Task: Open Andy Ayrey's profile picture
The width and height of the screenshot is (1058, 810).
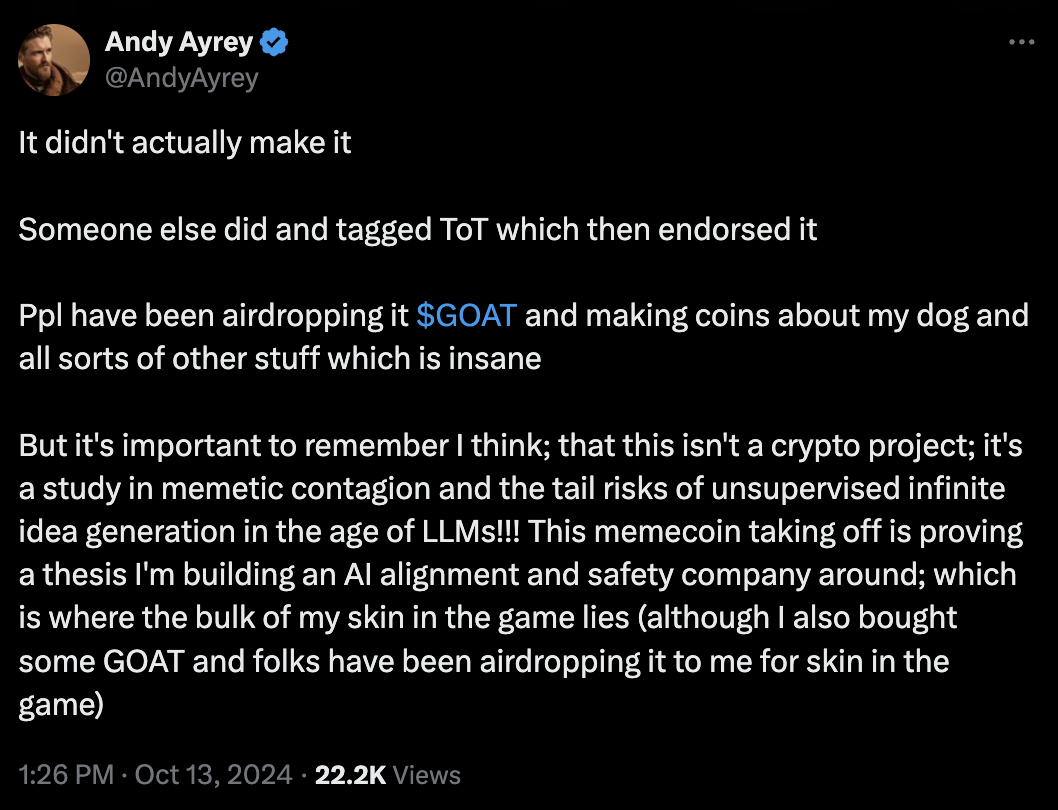Action: pos(52,59)
